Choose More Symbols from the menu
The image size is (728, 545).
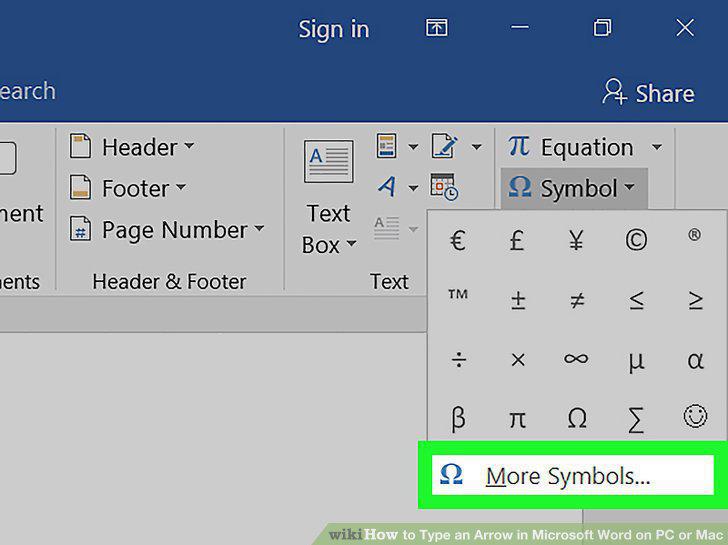point(572,475)
